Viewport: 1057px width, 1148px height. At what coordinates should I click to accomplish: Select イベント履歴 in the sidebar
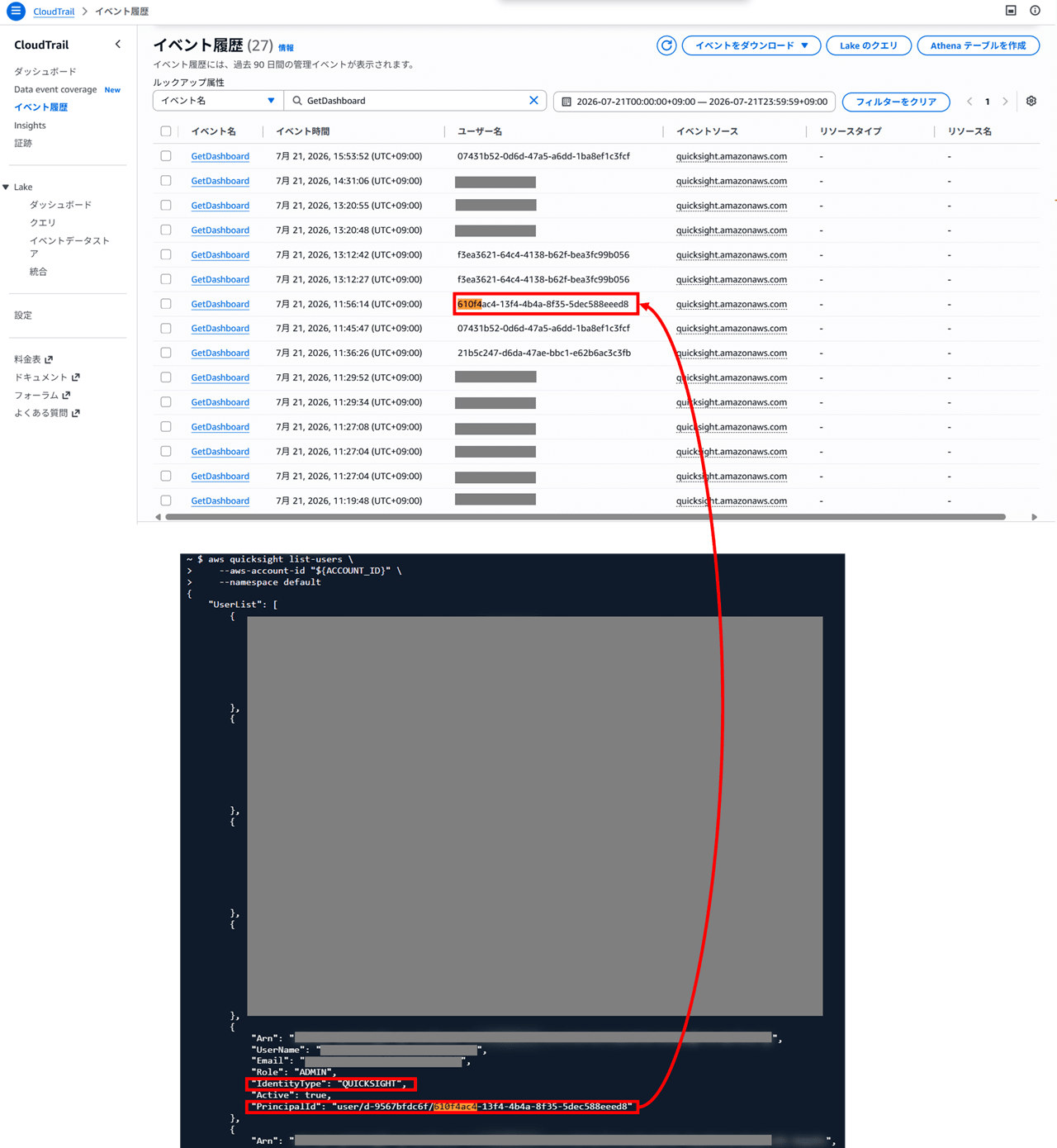(40, 107)
